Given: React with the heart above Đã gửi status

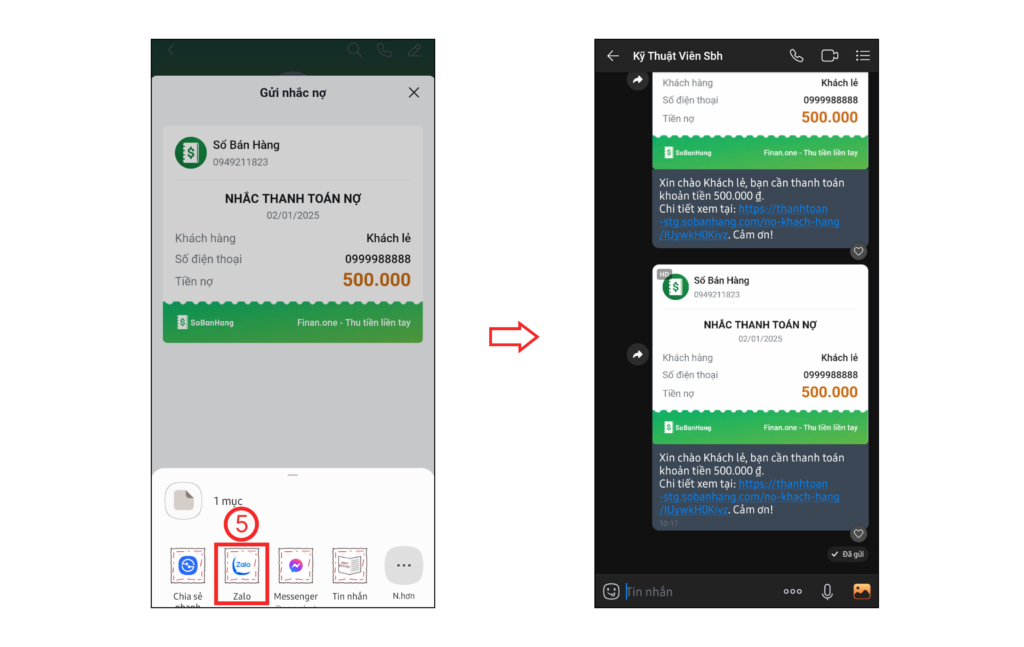Looking at the screenshot, I should click(858, 534).
